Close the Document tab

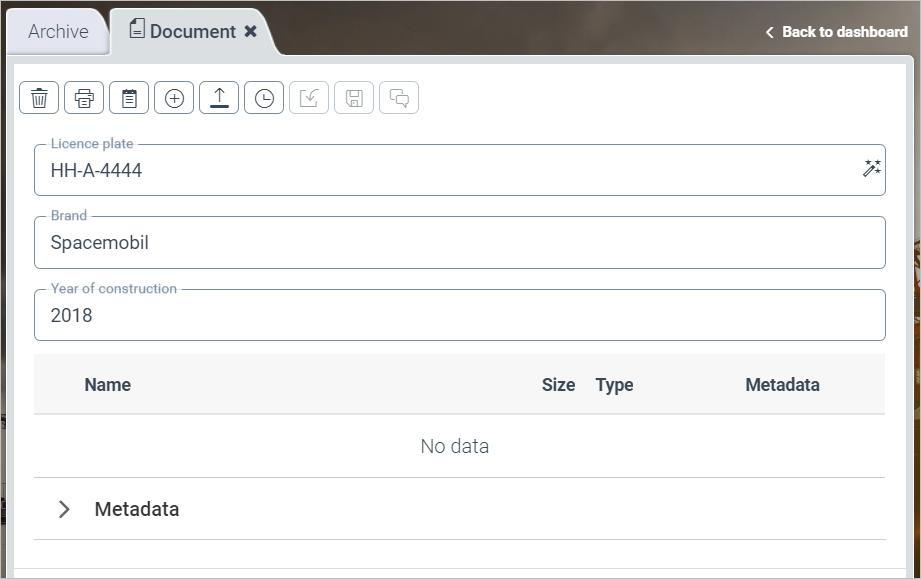[251, 32]
